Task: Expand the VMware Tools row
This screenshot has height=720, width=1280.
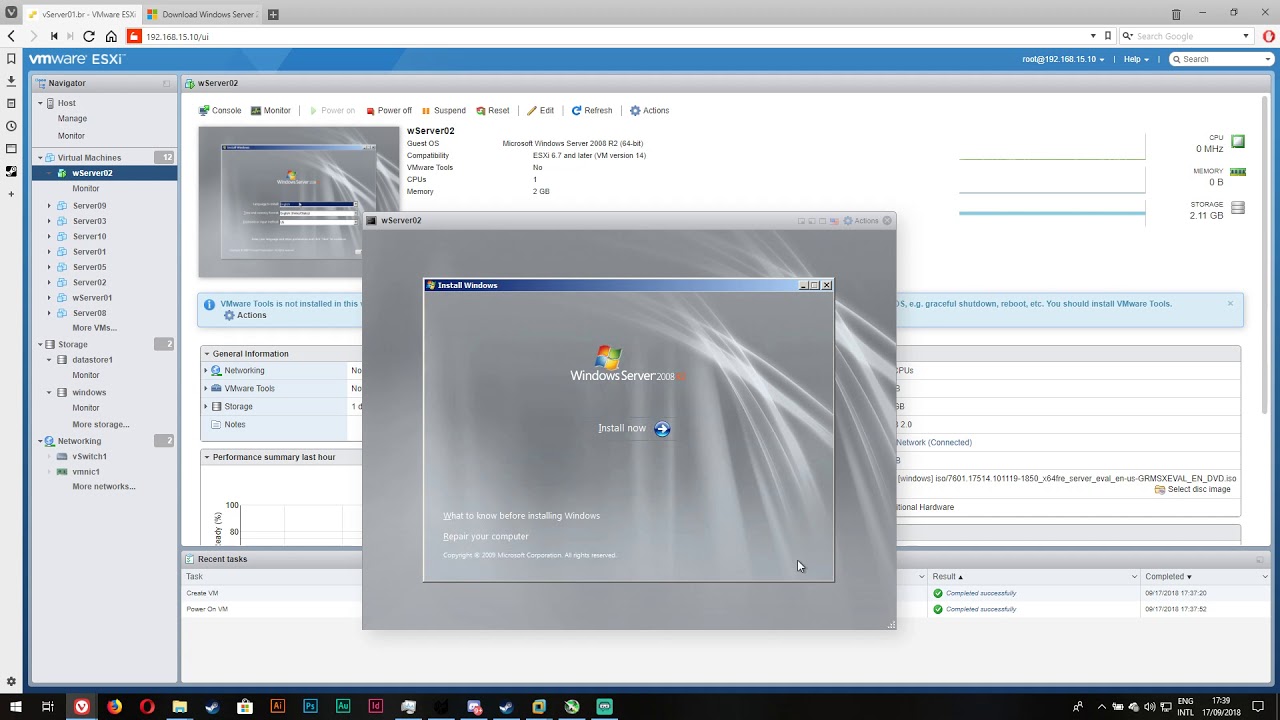Action: pyautogui.click(x=206, y=389)
